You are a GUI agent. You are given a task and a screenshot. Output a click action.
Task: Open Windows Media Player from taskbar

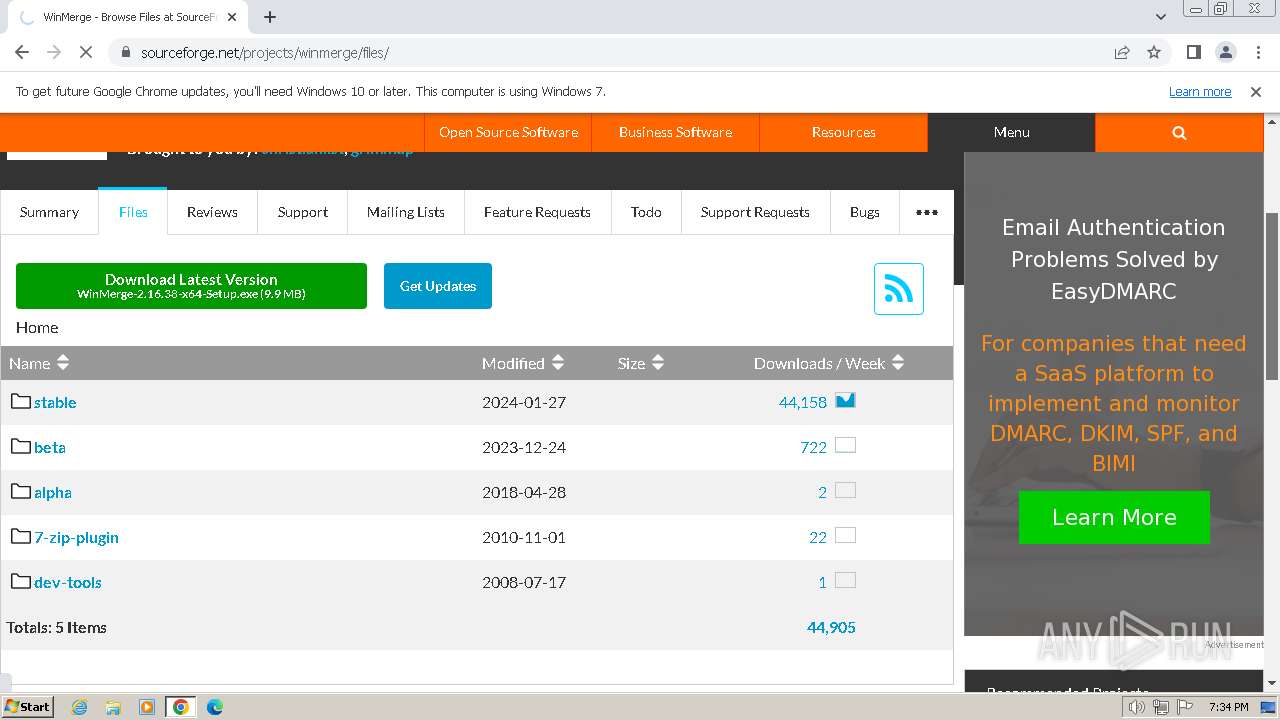tap(147, 707)
